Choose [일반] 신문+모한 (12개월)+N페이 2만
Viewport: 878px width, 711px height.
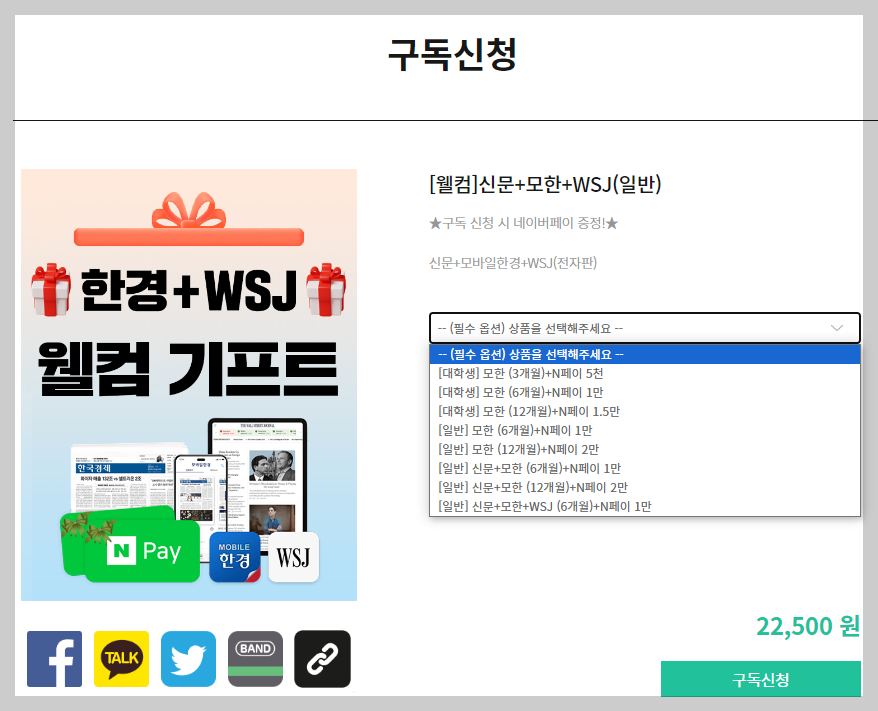pyautogui.click(x=645, y=488)
